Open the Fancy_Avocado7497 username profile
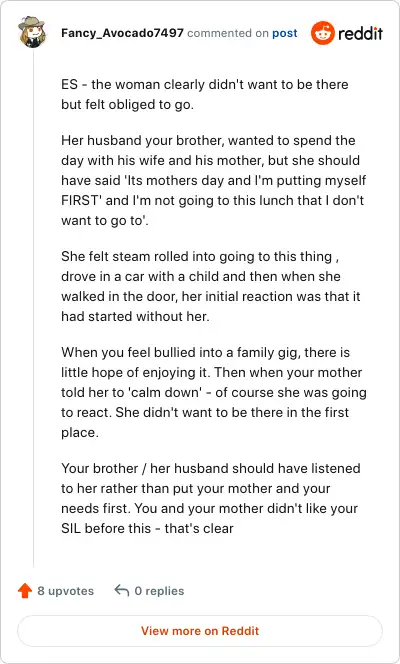This screenshot has width=400, height=664. [x=122, y=33]
